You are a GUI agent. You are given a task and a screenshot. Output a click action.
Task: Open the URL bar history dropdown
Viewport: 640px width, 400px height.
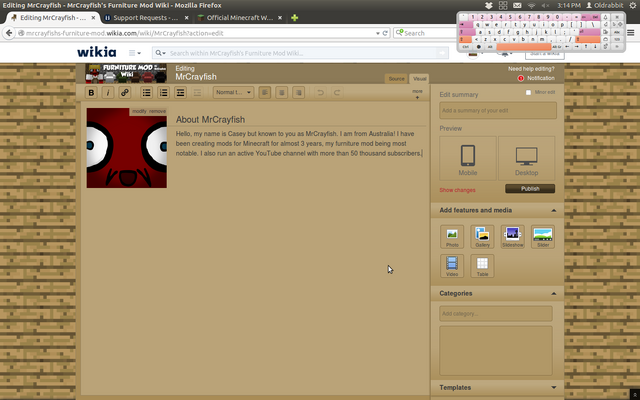pyautogui.click(x=378, y=33)
